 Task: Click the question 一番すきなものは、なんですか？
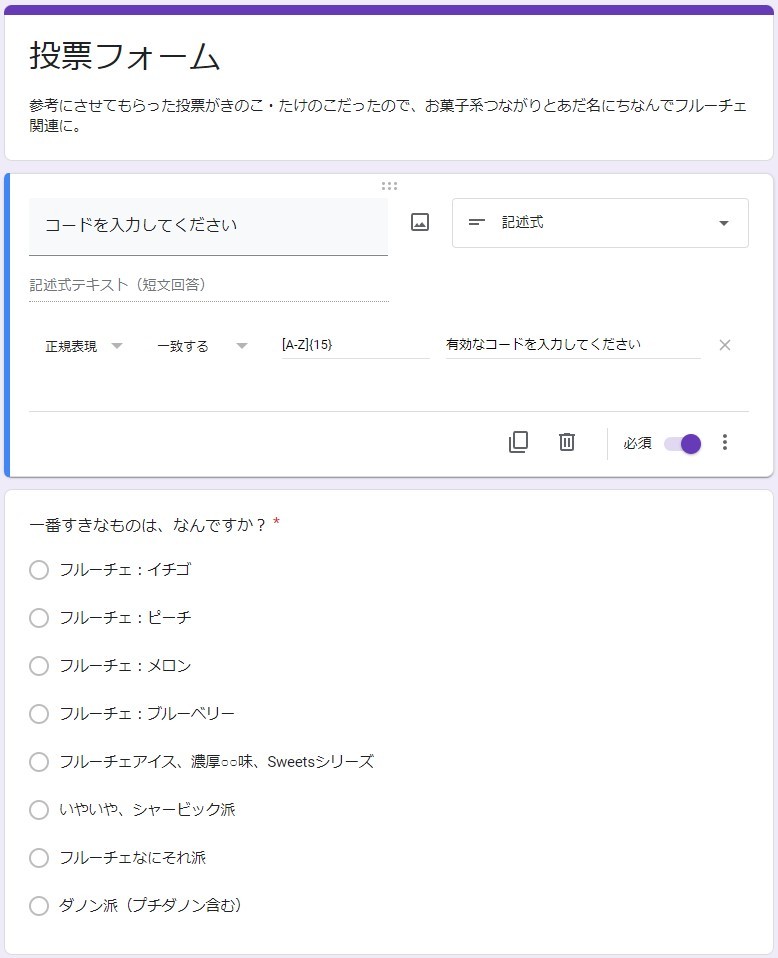147,525
